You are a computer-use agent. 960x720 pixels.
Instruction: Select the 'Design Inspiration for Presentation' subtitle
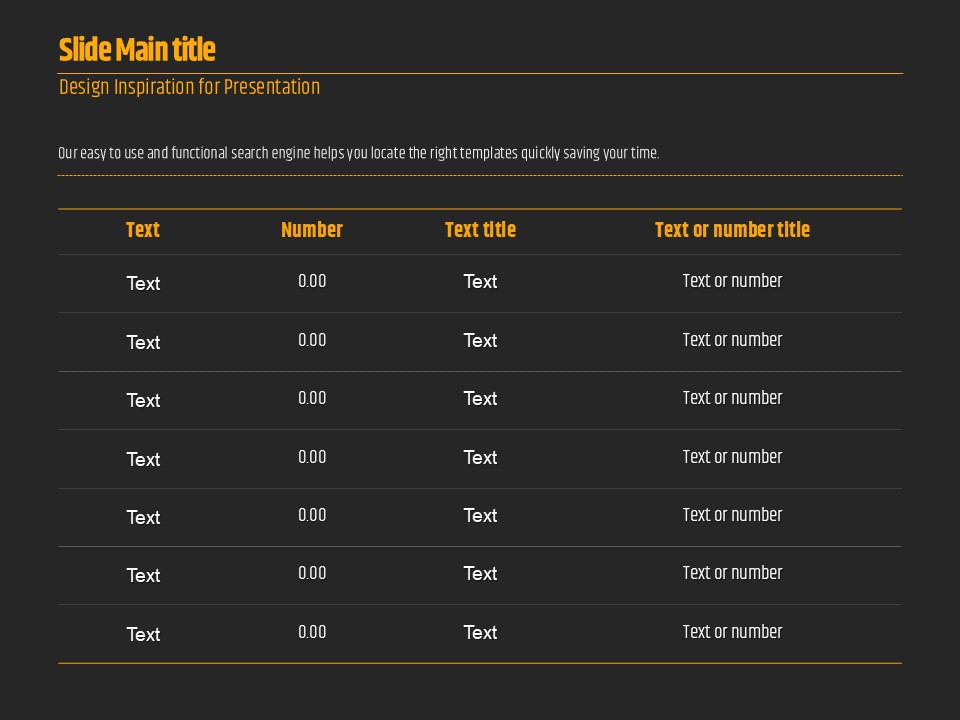(189, 87)
